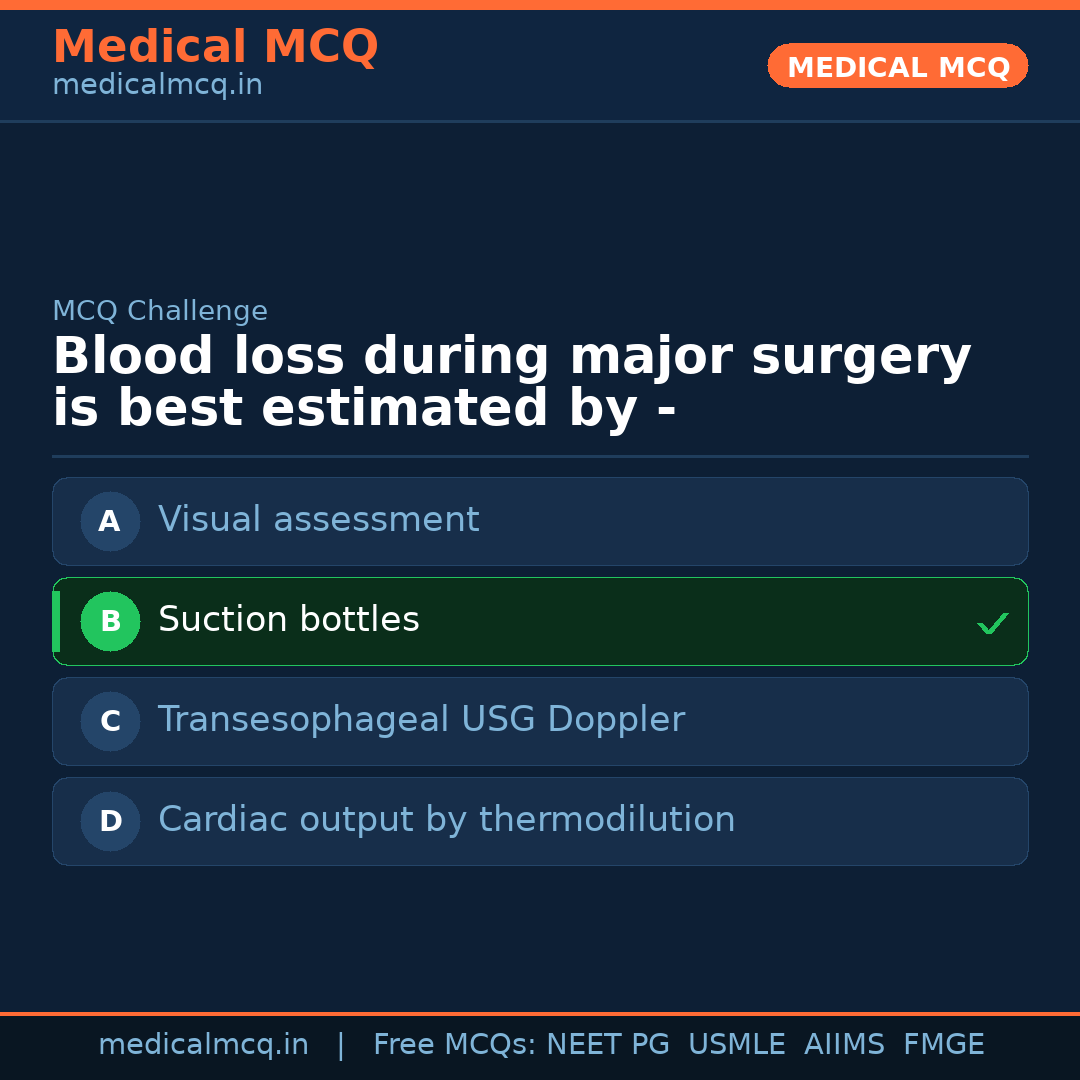Click the green checkmark on Suction bottles
Screen dimensions: 1080x1080
tap(993, 623)
